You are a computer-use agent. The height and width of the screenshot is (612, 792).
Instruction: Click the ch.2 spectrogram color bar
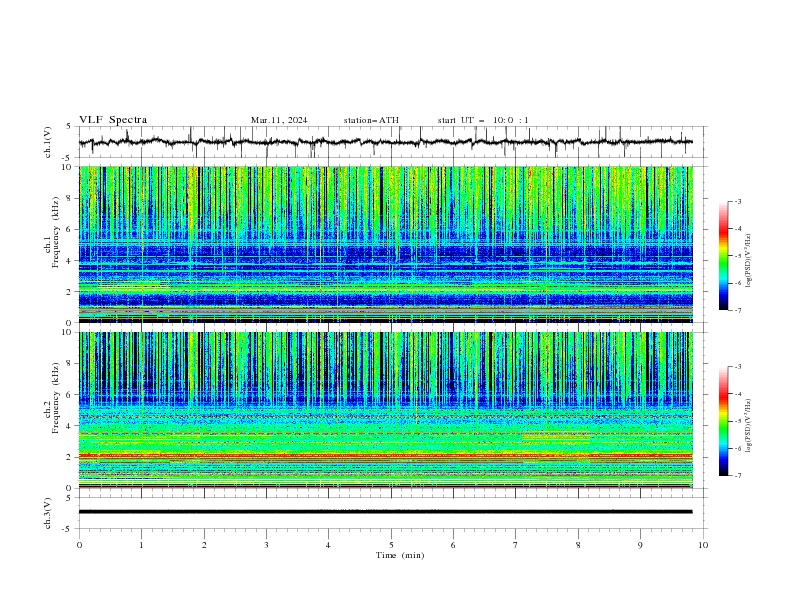pos(724,421)
